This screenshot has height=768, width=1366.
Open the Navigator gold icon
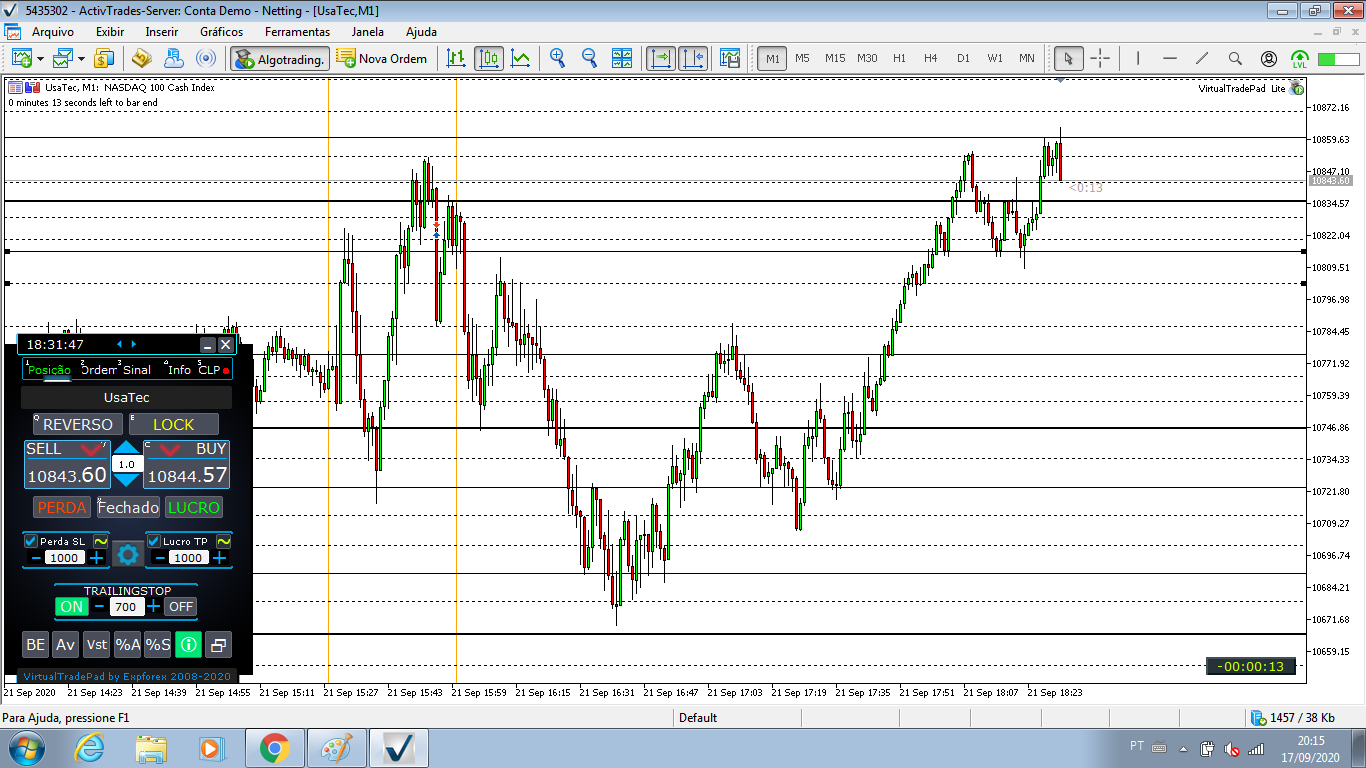click(x=141, y=58)
